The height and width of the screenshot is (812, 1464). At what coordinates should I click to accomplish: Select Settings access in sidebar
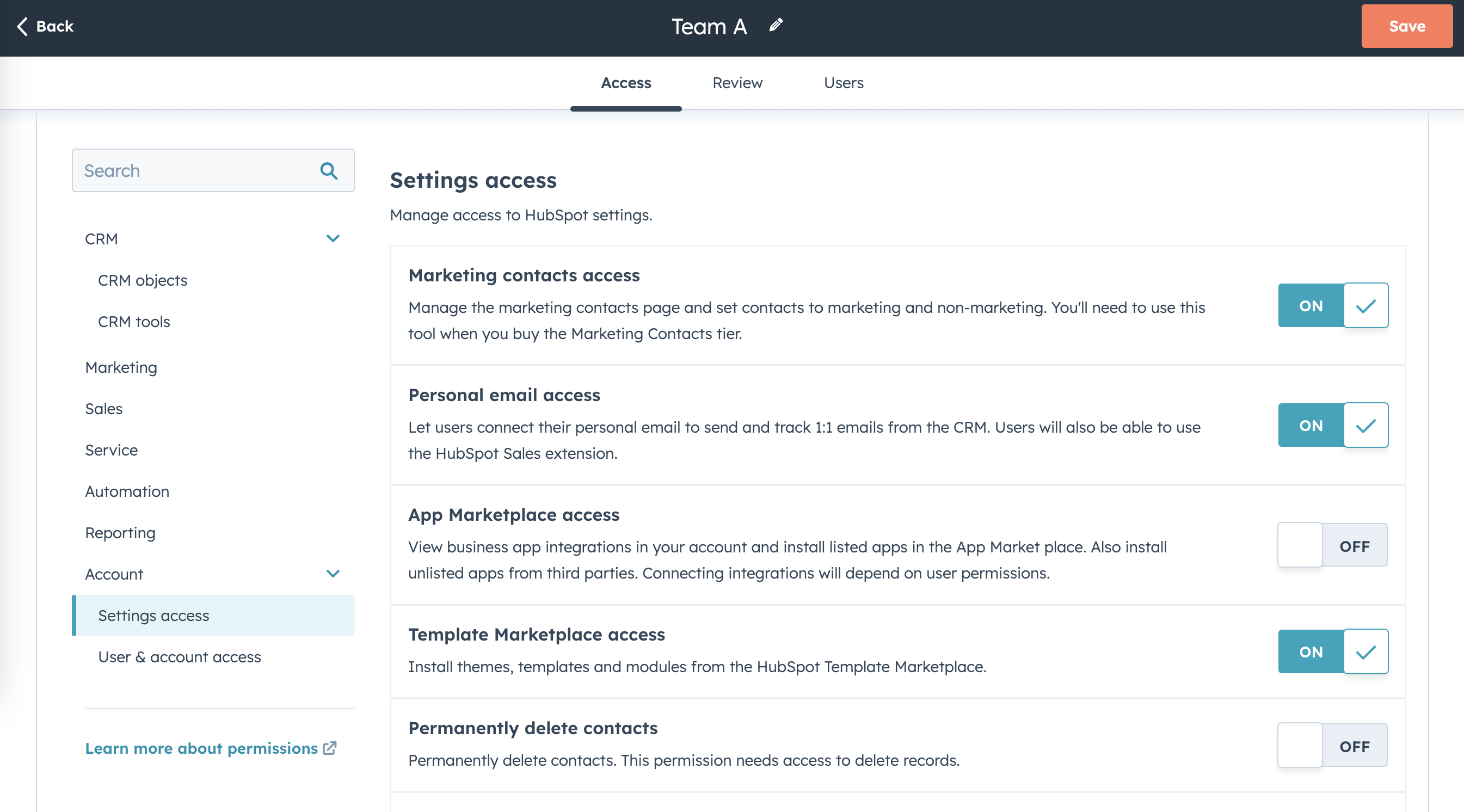[x=213, y=616]
